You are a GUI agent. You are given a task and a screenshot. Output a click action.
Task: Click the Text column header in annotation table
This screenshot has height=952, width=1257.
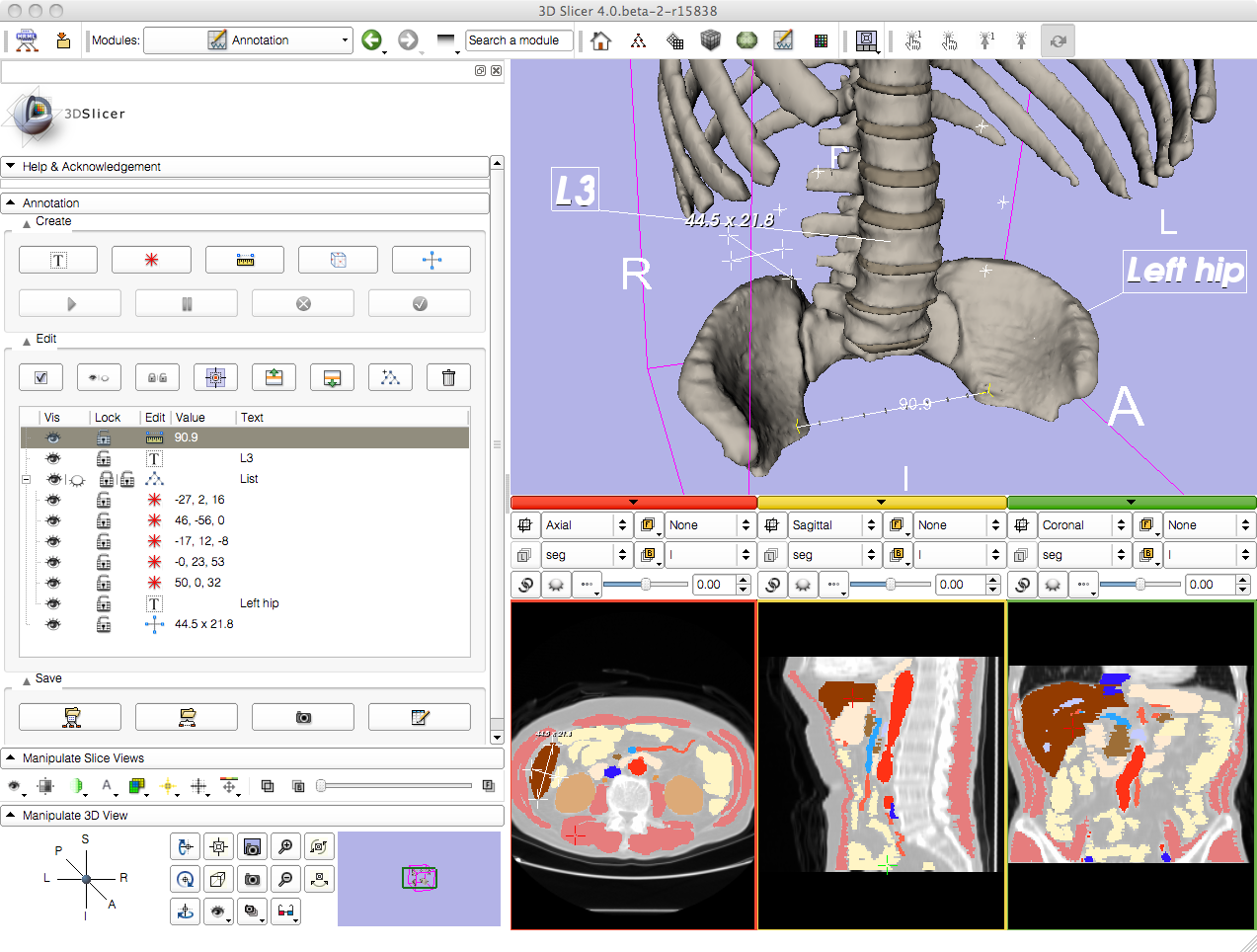252,418
